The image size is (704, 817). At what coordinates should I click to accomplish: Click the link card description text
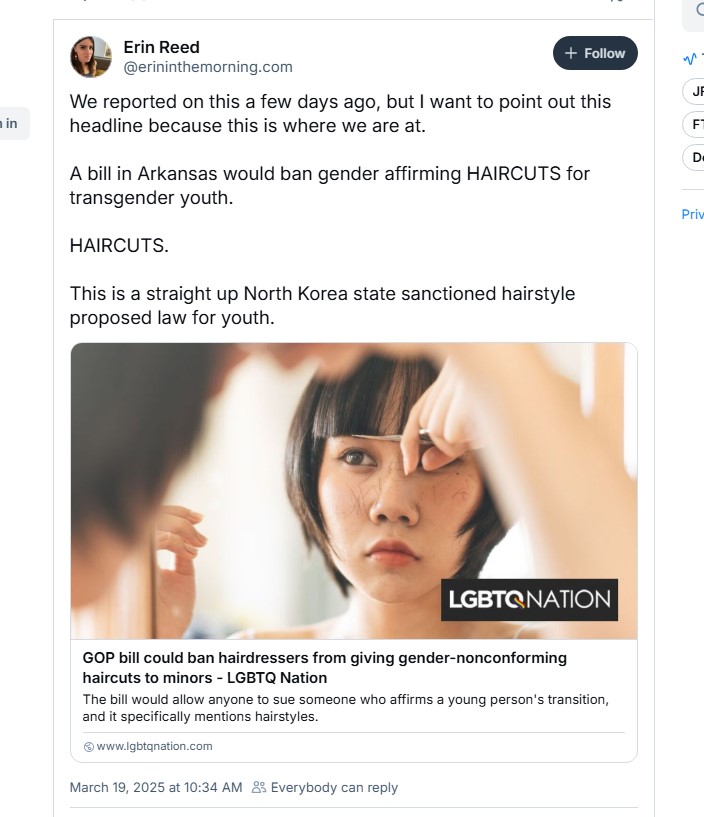[345, 708]
